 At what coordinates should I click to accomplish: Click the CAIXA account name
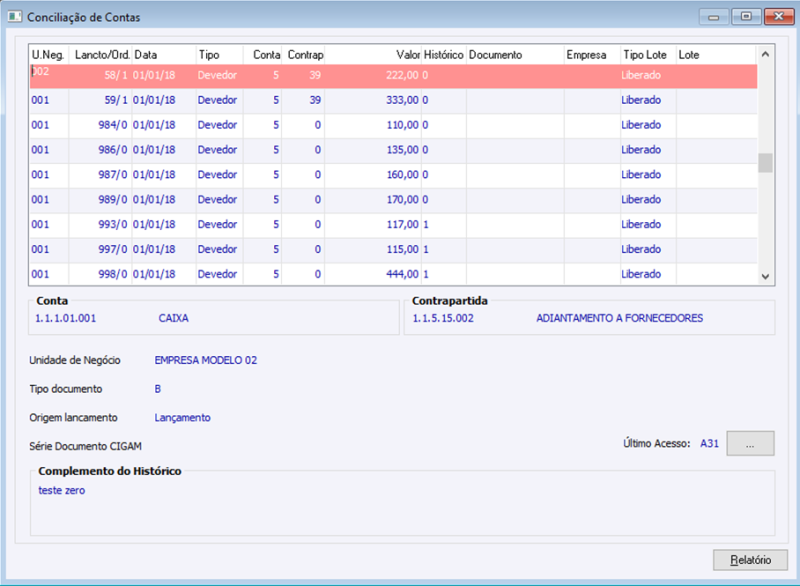[x=173, y=318]
